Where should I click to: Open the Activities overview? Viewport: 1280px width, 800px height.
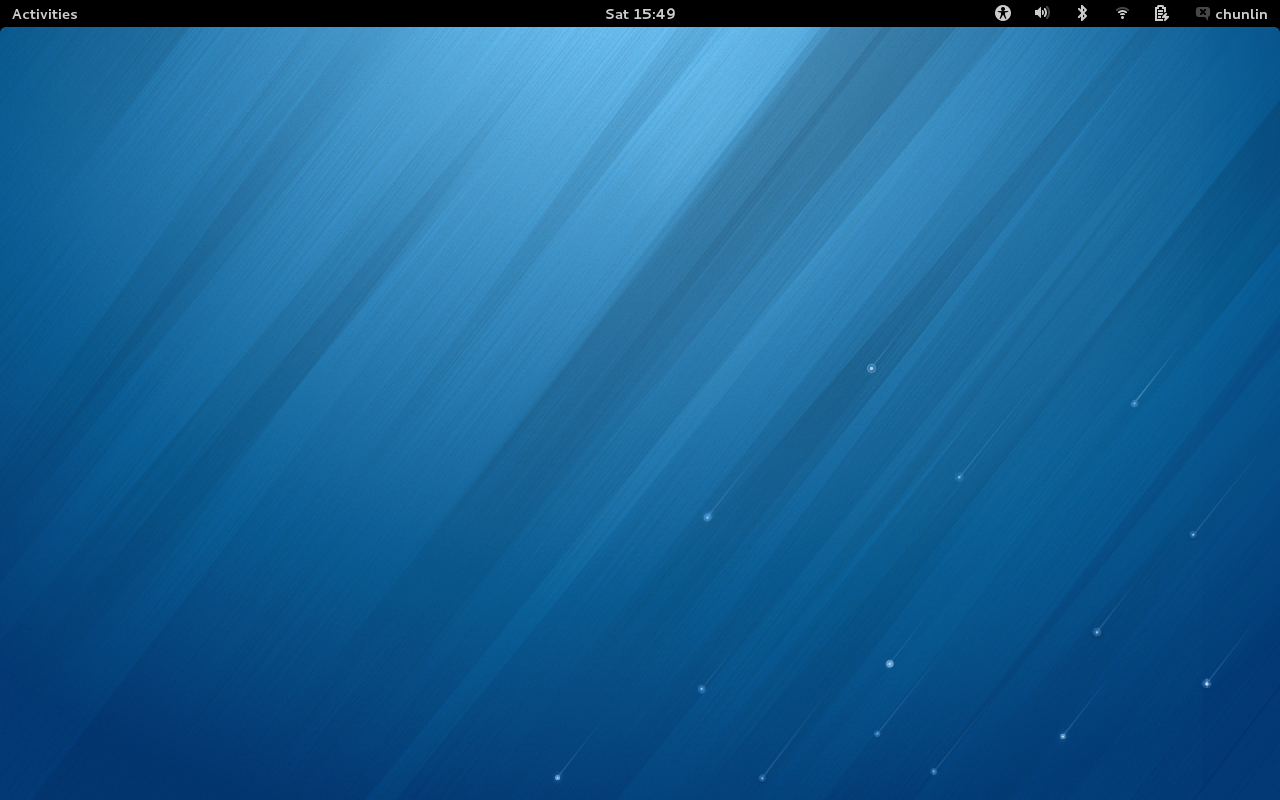point(44,14)
